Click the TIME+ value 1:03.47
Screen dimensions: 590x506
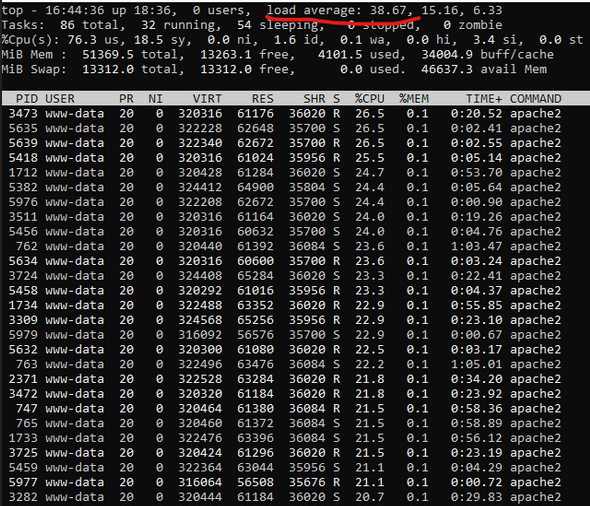coord(476,246)
